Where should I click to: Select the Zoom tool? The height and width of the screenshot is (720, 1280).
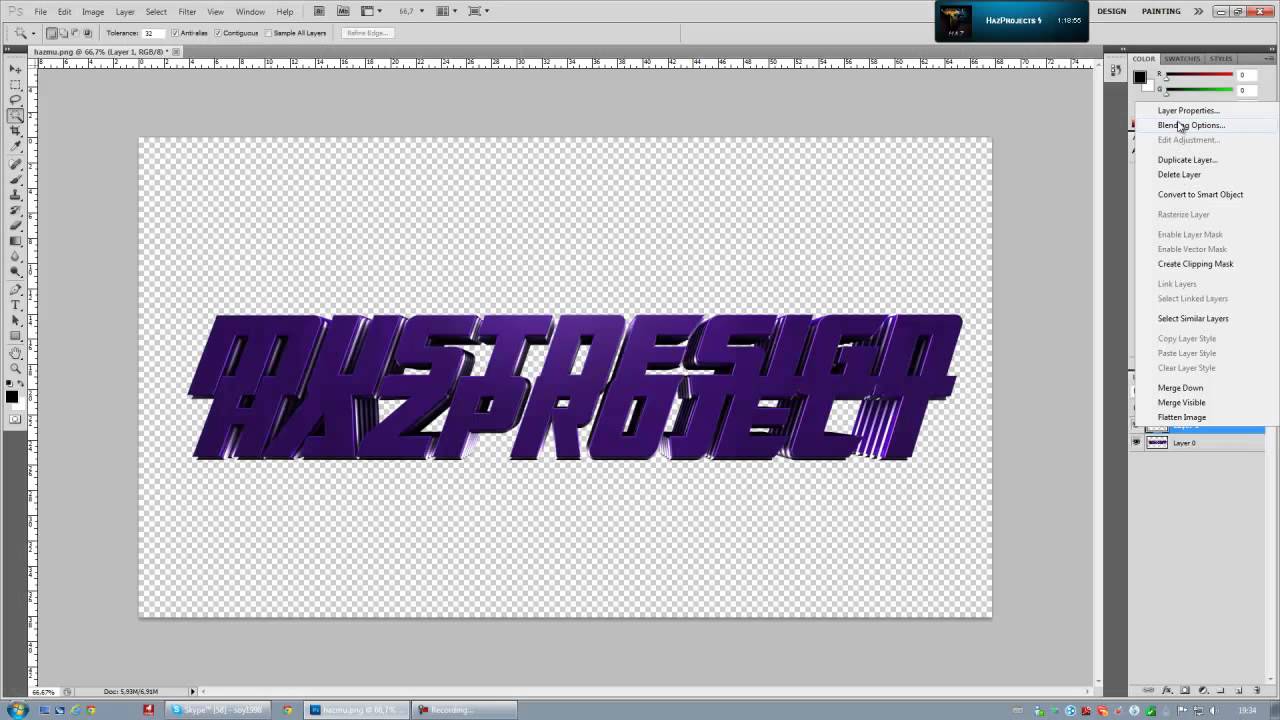pyautogui.click(x=15, y=369)
